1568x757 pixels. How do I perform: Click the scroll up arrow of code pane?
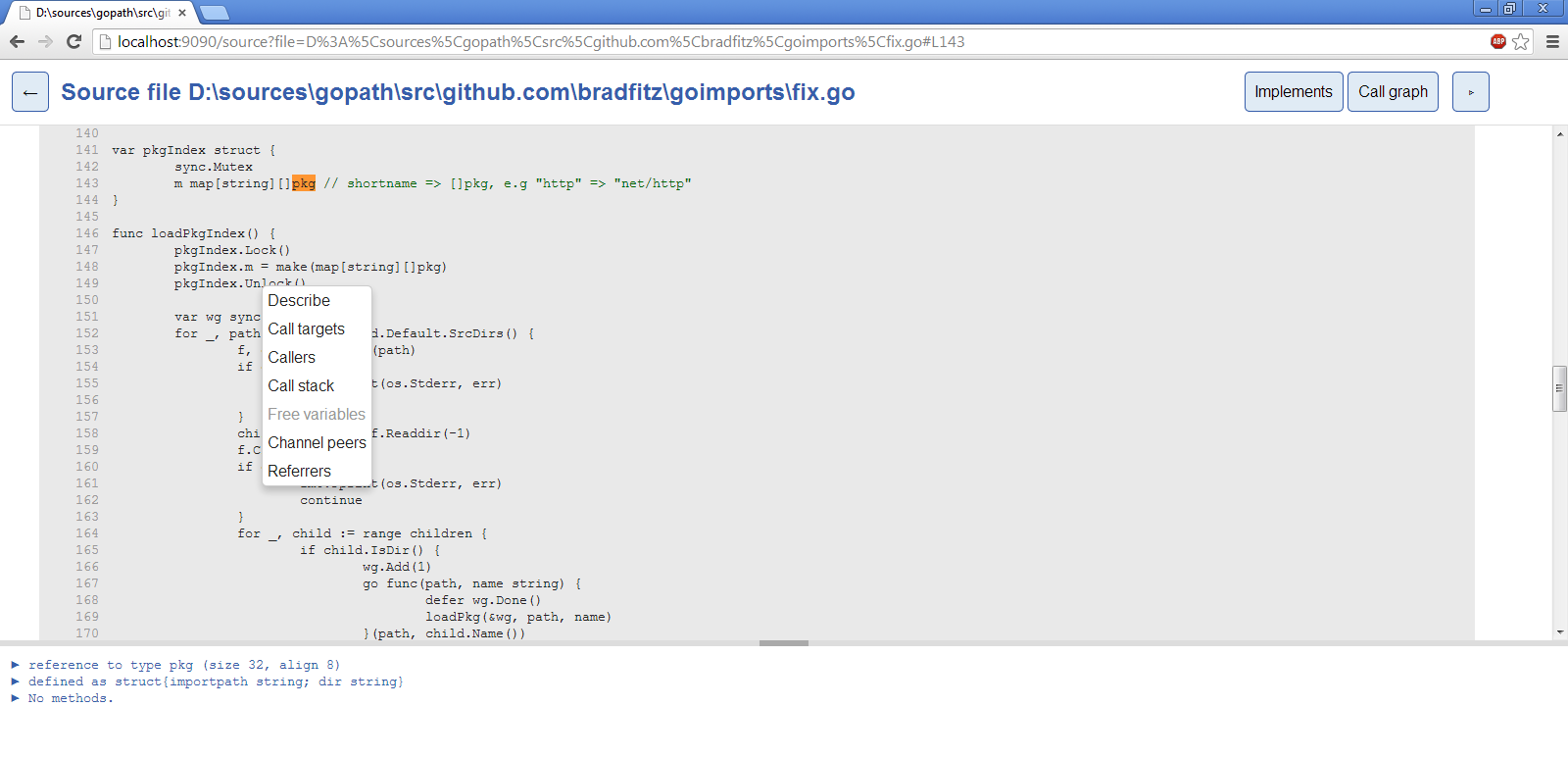coord(1559,133)
